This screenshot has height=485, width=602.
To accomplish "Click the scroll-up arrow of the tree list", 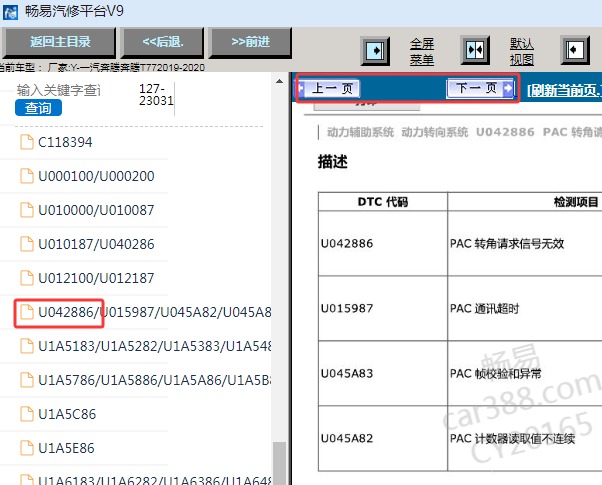I will (x=279, y=81).
